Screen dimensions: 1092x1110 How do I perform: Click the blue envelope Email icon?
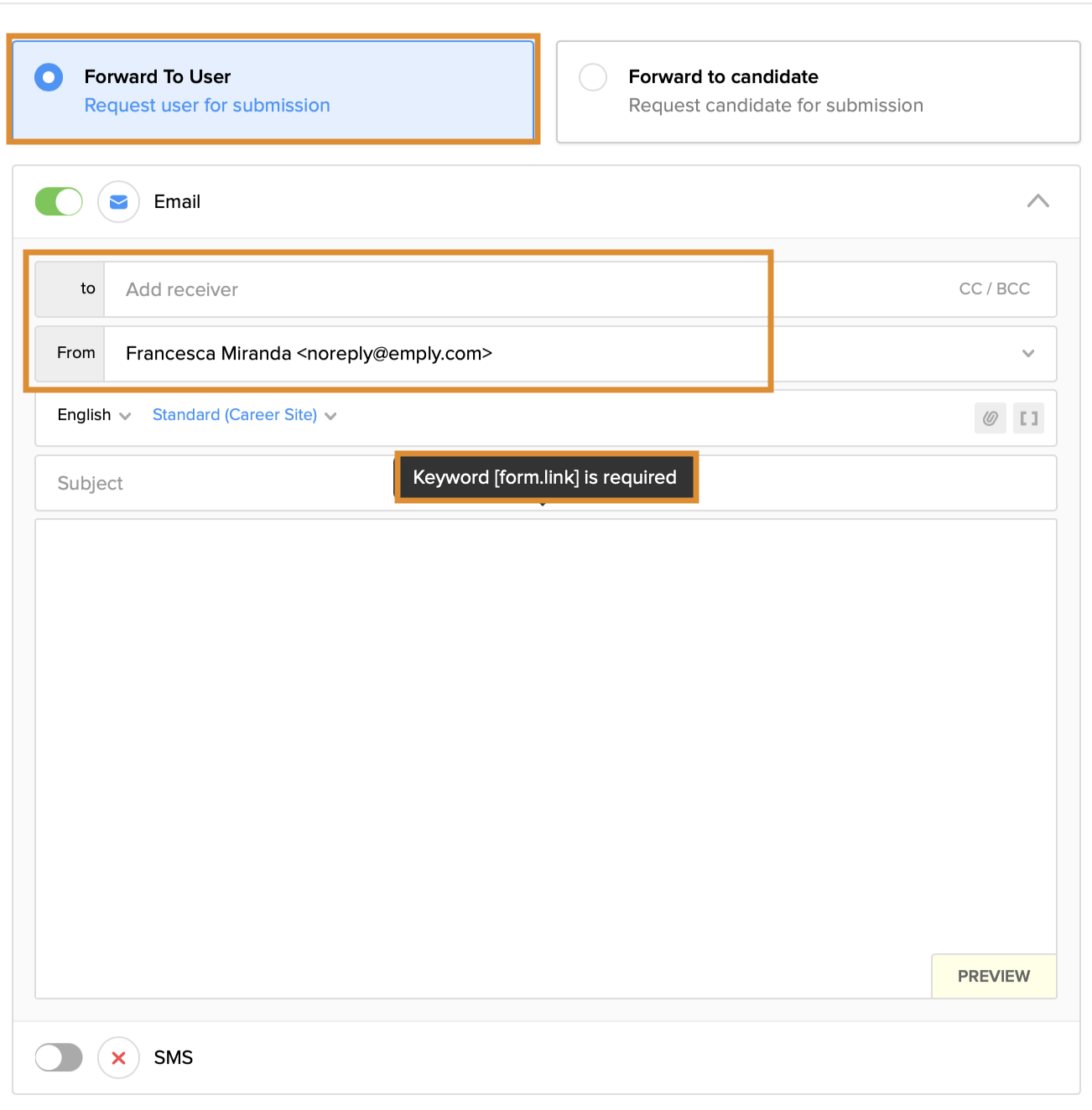point(118,202)
